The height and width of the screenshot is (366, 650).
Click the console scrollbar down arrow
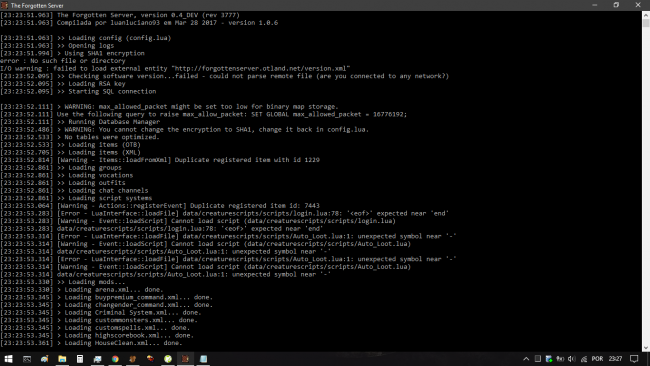tap(646, 348)
